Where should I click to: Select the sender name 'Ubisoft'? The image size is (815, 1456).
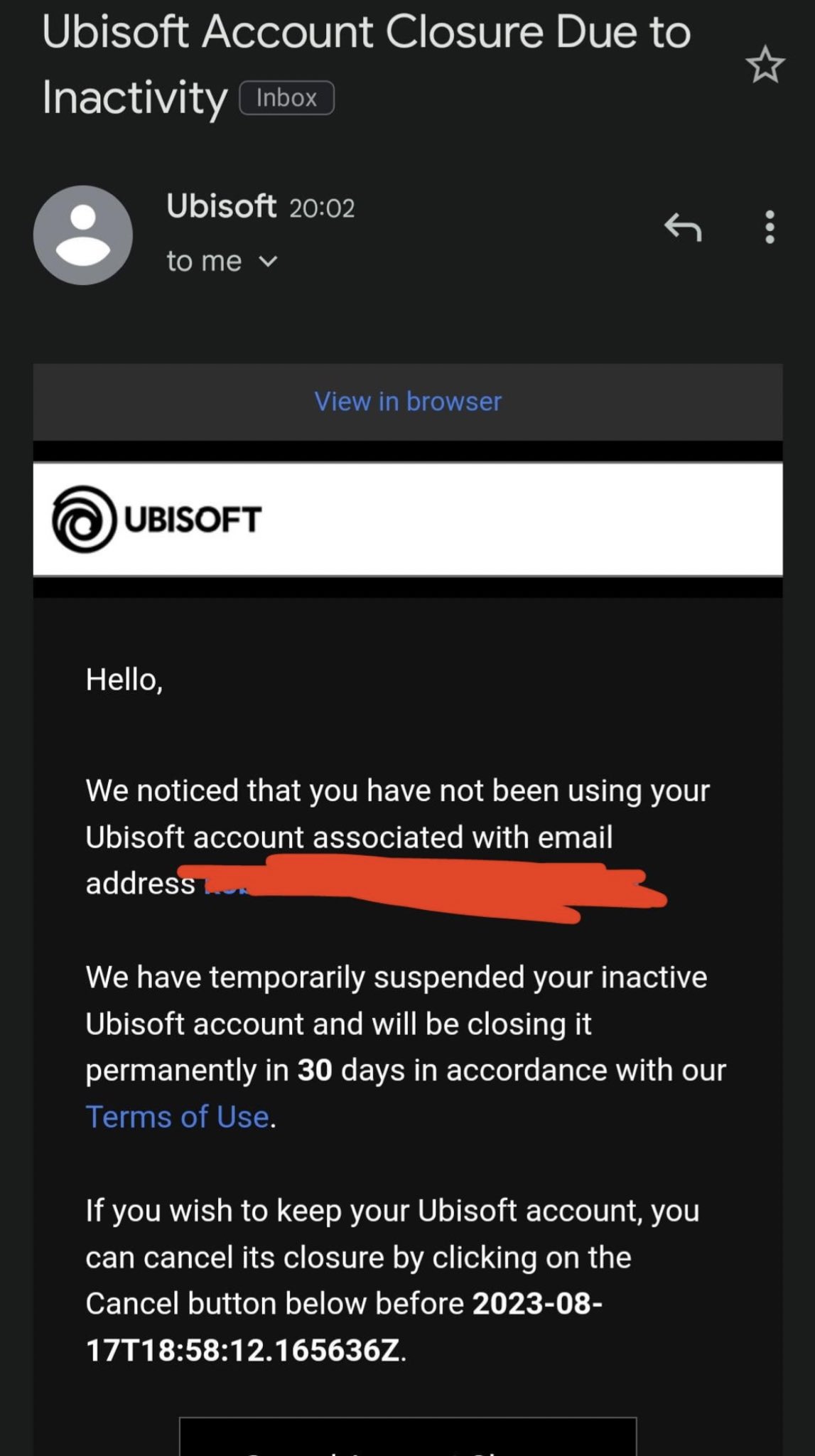222,206
